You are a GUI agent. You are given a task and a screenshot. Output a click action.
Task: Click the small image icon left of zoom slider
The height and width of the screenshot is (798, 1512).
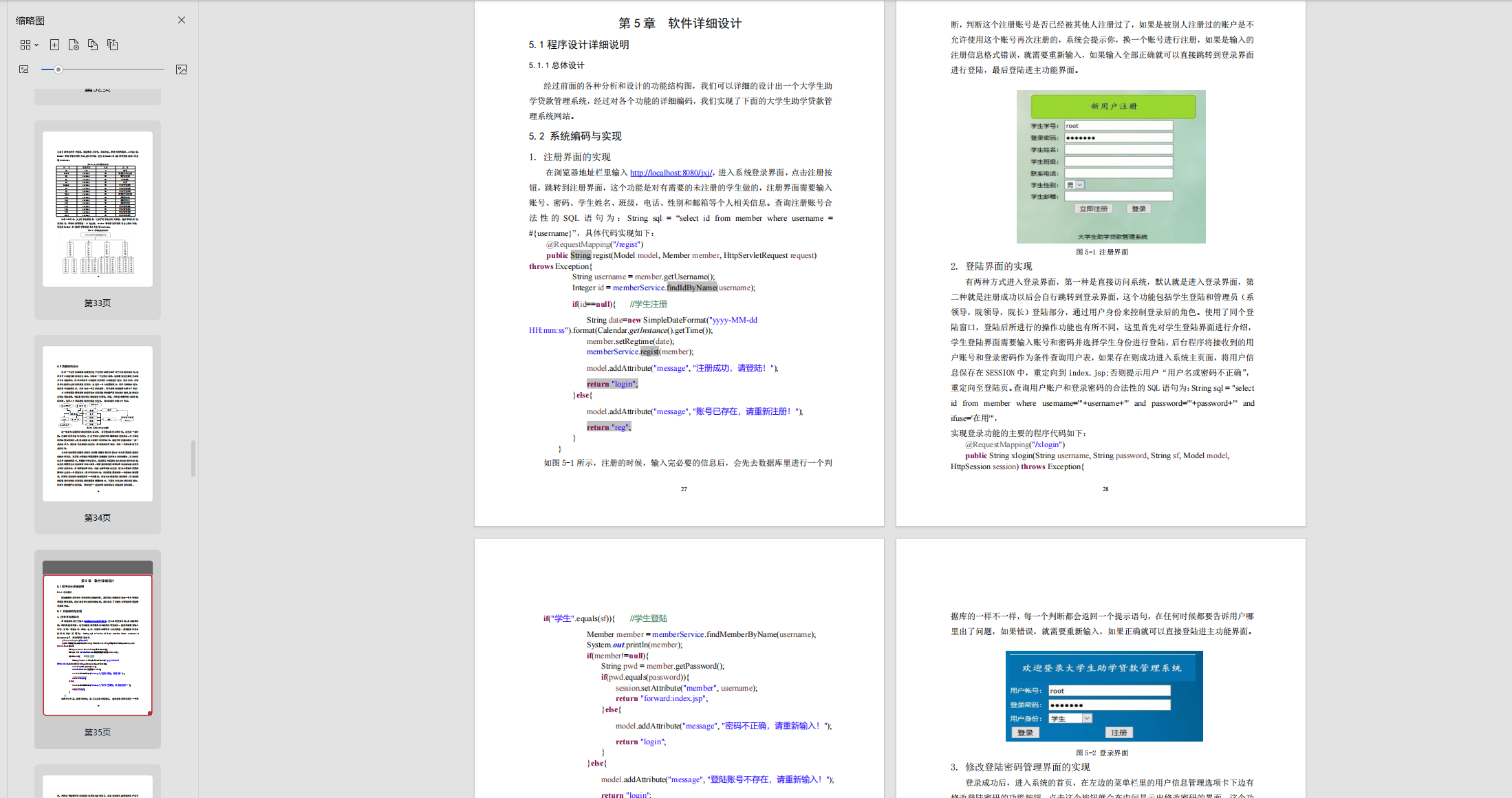23,69
